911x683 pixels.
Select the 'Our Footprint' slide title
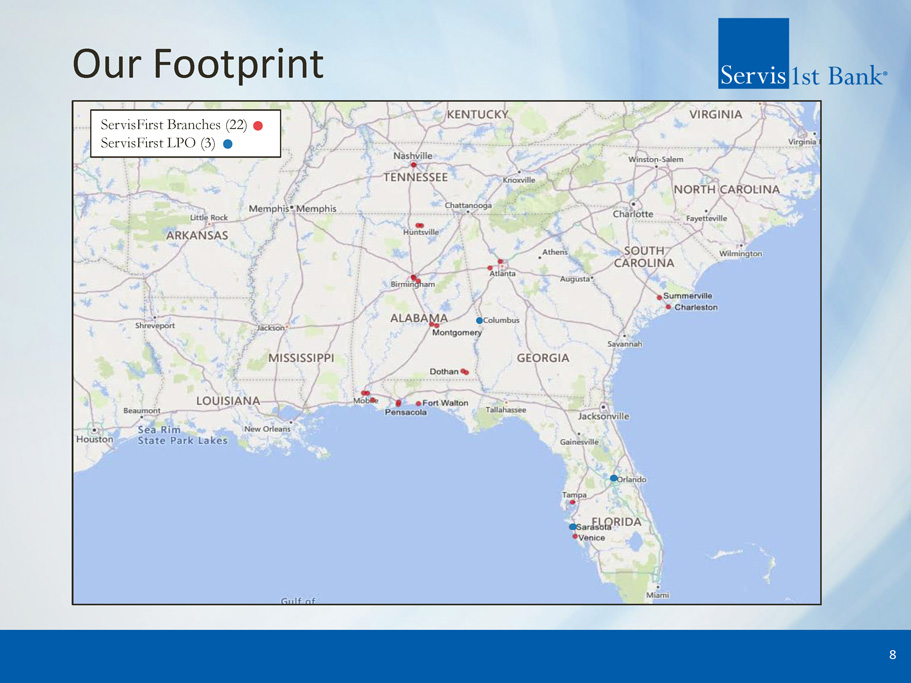pyautogui.click(x=198, y=64)
